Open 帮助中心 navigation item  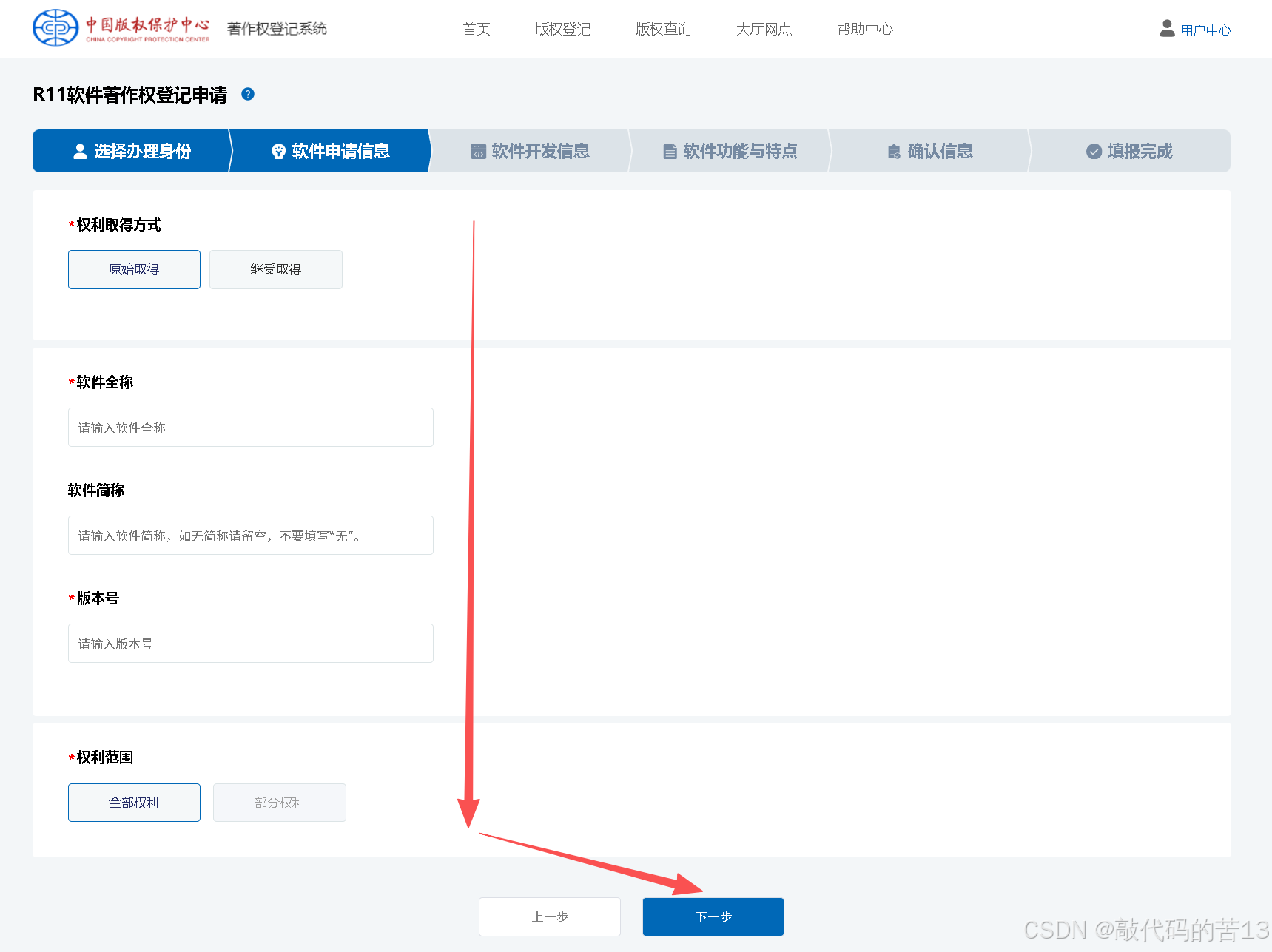pos(864,29)
